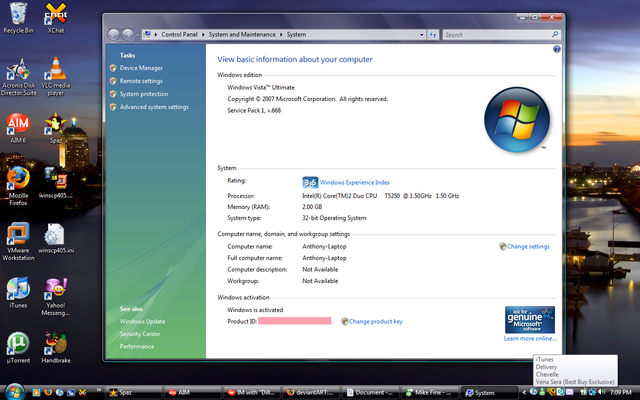Select the VLC media player desktop icon
Screen dimensions: 640x400
(x=56, y=77)
